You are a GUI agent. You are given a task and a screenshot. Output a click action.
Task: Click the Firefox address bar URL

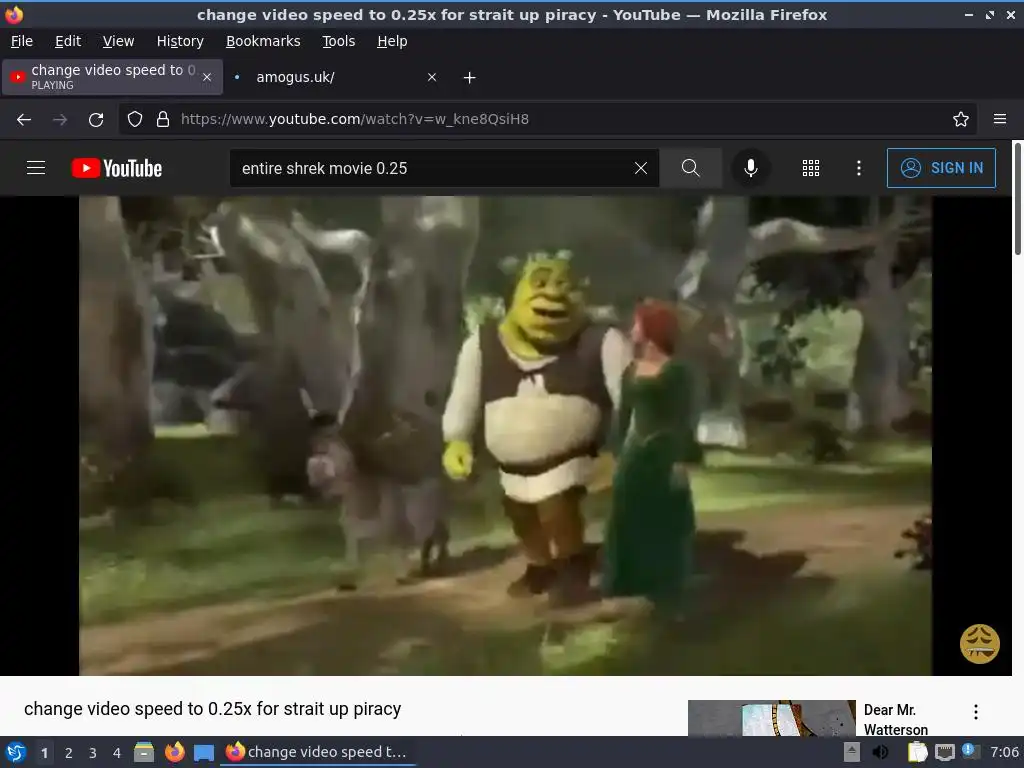tap(355, 119)
